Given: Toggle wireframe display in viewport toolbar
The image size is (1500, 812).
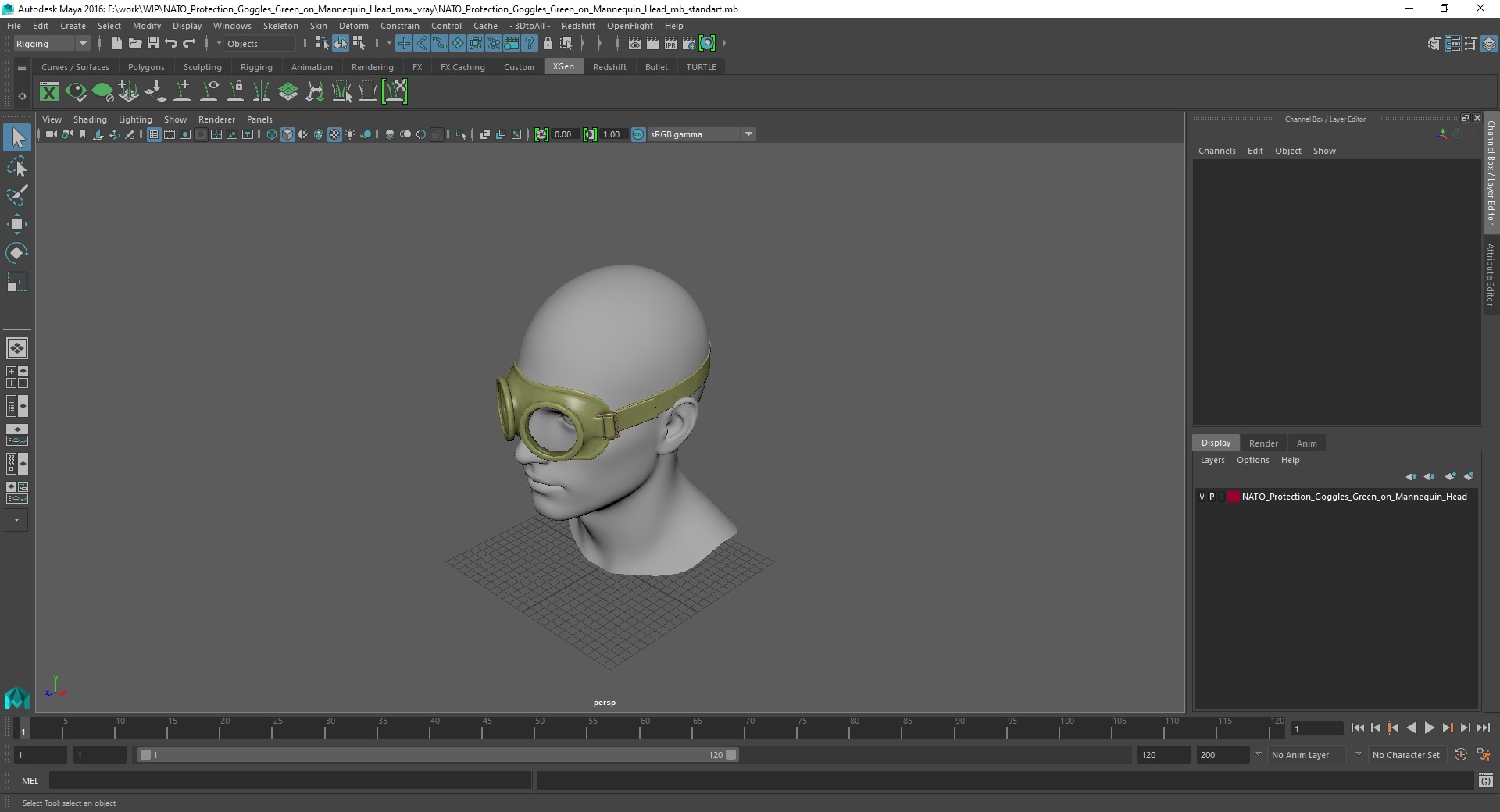Looking at the screenshot, I should pos(272,134).
